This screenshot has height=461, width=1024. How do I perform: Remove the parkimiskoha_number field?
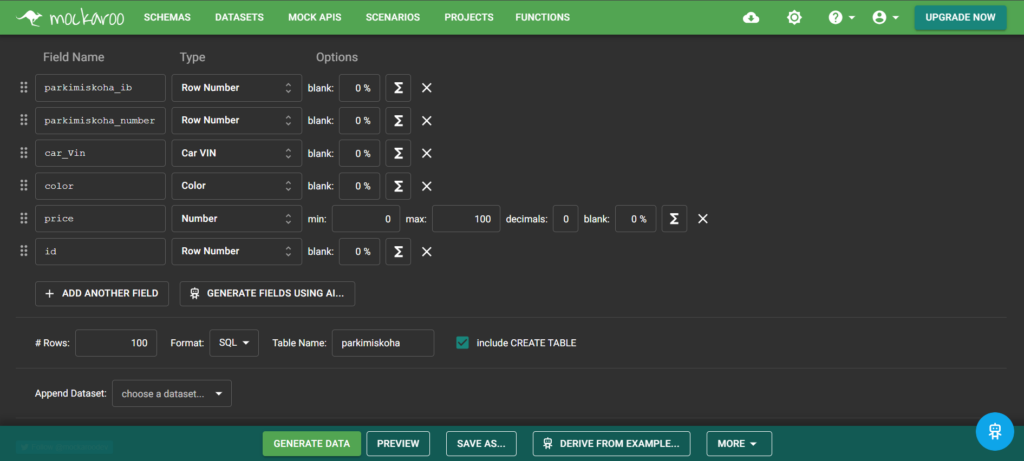coord(426,121)
